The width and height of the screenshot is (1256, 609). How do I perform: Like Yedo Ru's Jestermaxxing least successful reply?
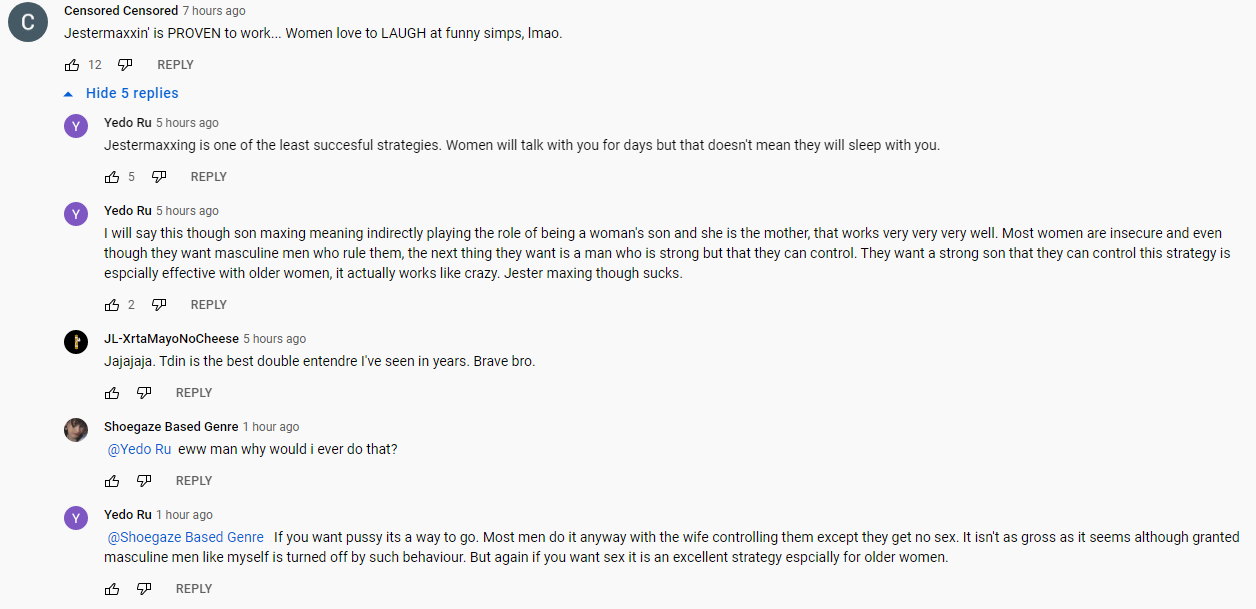112,177
